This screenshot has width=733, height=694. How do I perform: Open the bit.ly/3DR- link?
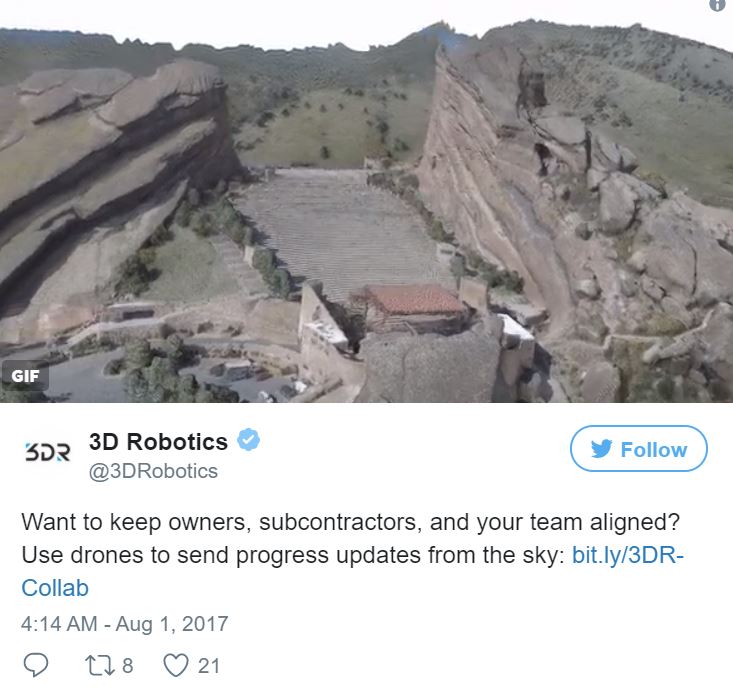click(628, 555)
